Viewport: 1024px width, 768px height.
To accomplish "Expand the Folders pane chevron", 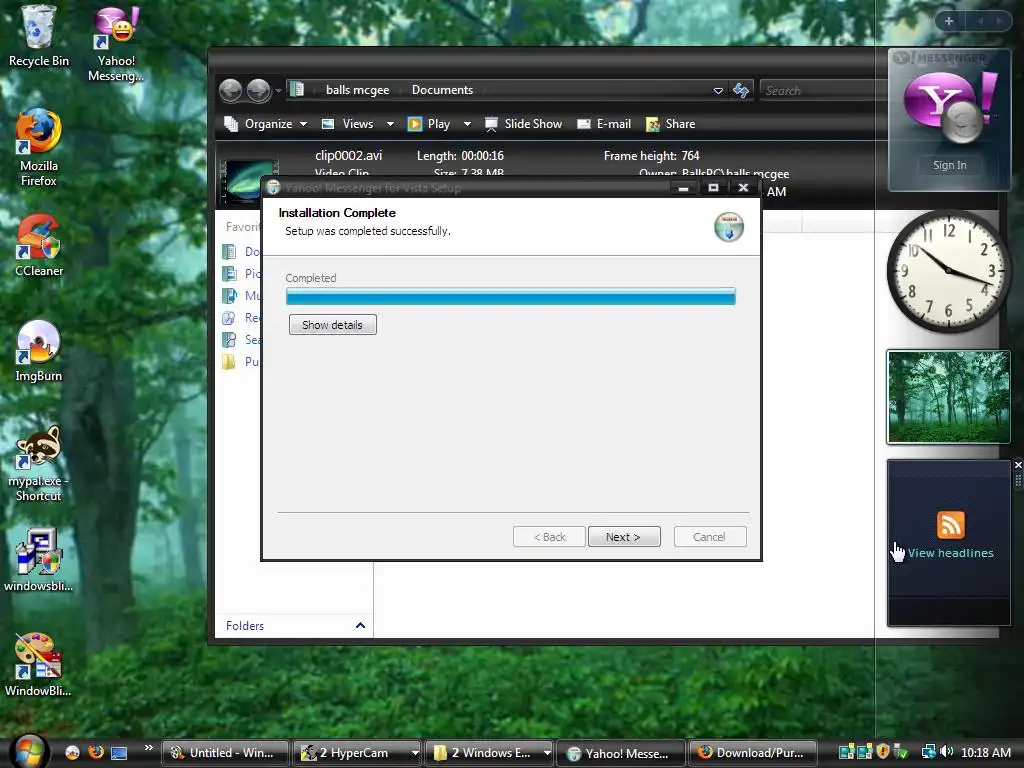I will point(360,626).
